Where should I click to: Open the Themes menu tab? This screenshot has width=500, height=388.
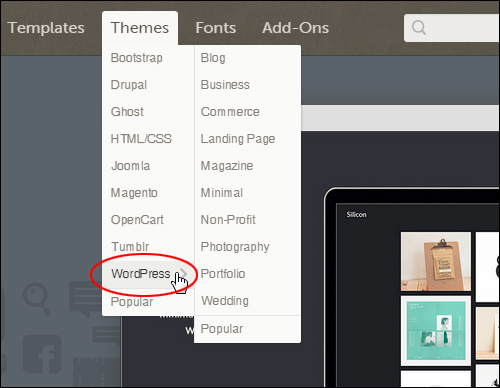pyautogui.click(x=140, y=28)
